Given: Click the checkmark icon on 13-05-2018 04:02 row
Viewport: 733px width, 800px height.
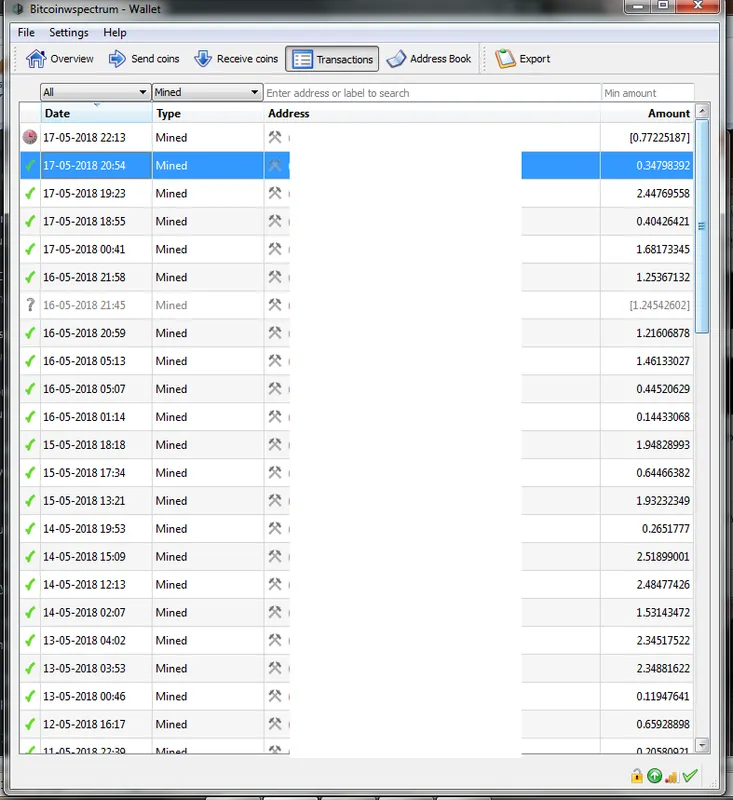Looking at the screenshot, I should click(30, 640).
